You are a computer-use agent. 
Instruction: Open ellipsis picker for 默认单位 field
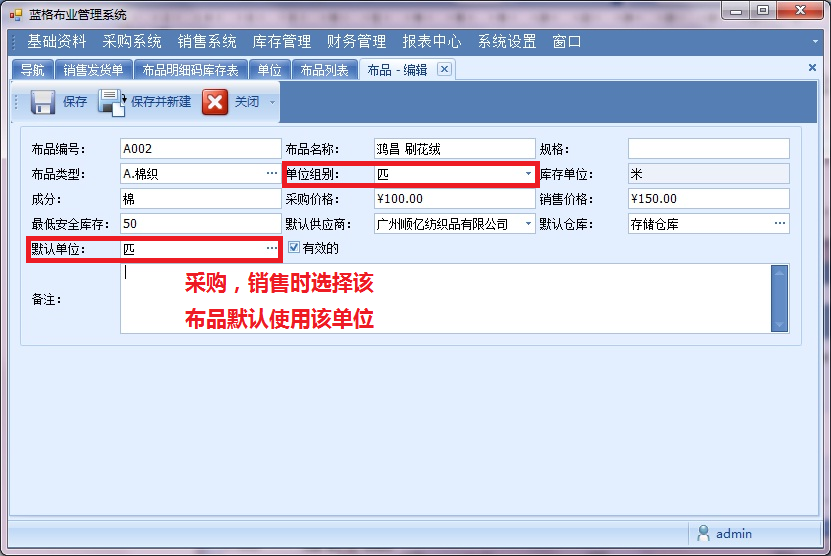271,248
